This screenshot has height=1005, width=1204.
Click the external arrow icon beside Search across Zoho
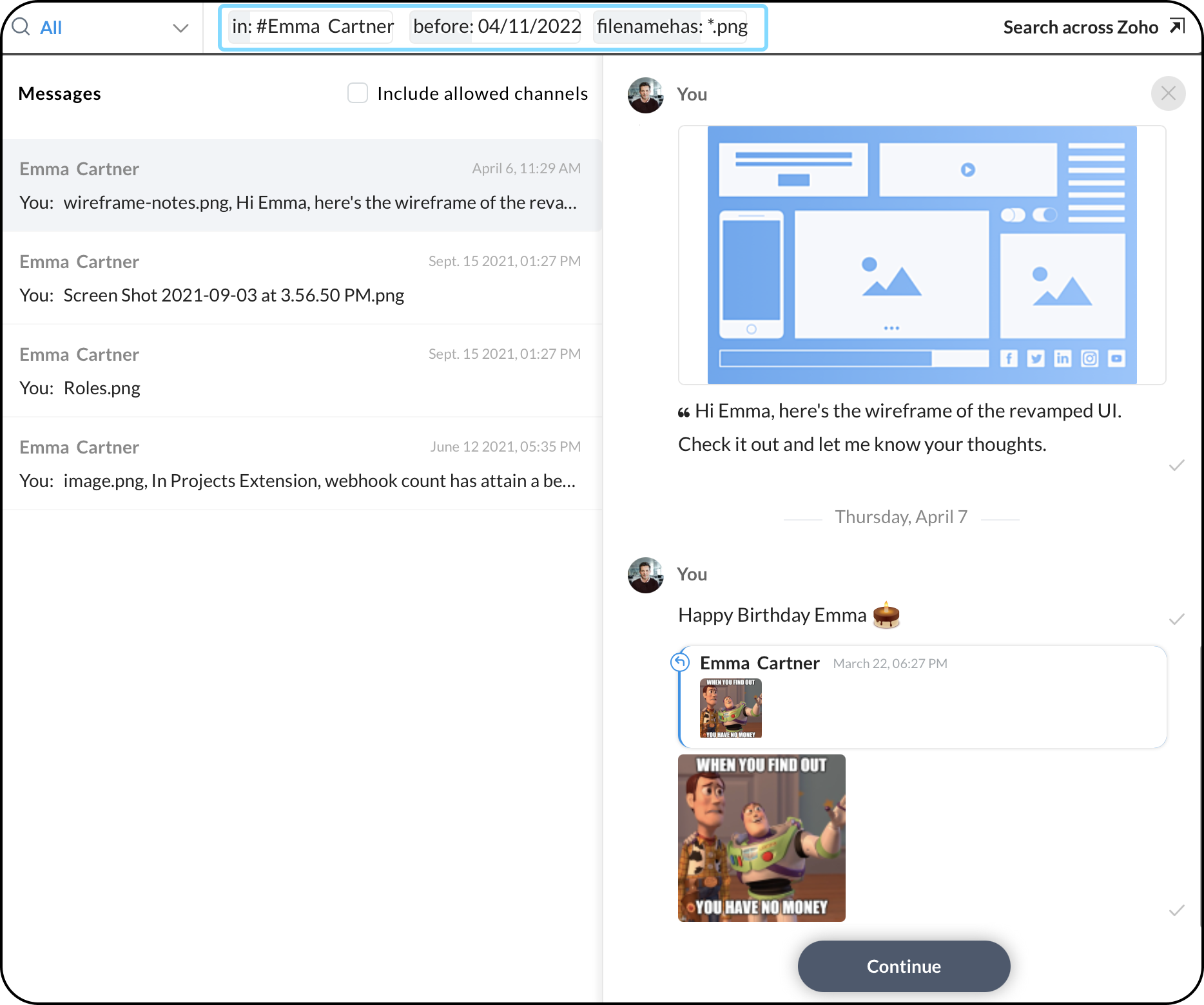point(1177,26)
